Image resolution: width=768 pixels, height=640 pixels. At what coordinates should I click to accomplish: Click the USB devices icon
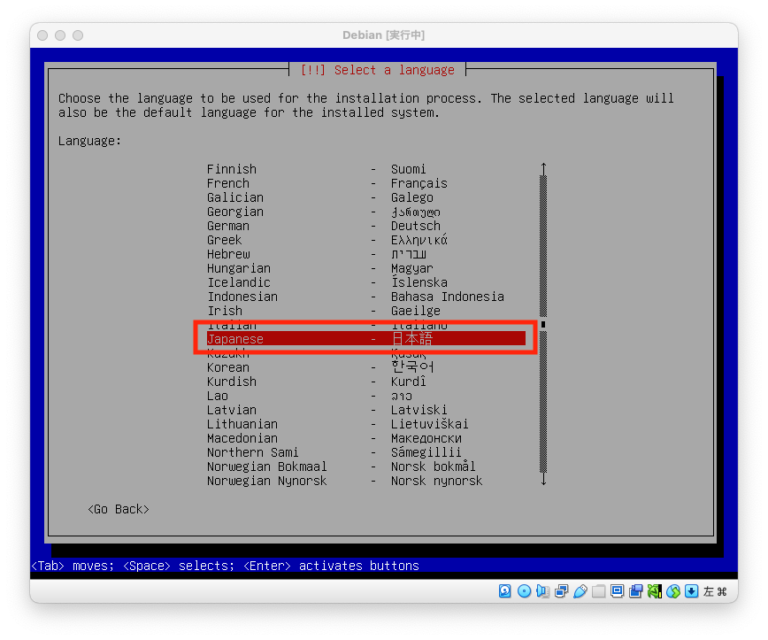point(580,591)
